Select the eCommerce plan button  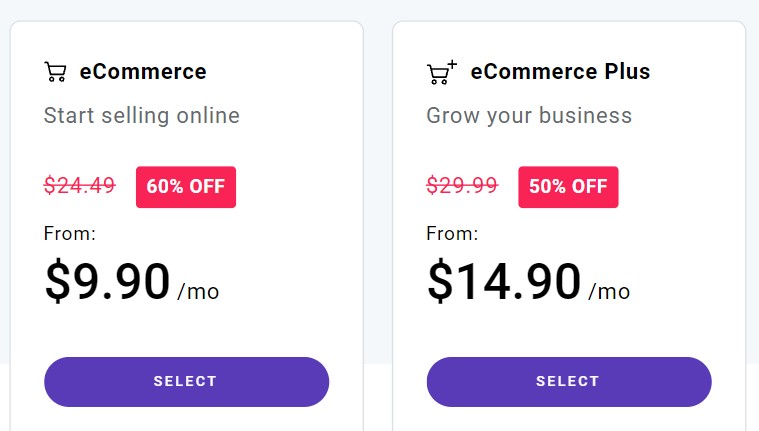(x=186, y=382)
